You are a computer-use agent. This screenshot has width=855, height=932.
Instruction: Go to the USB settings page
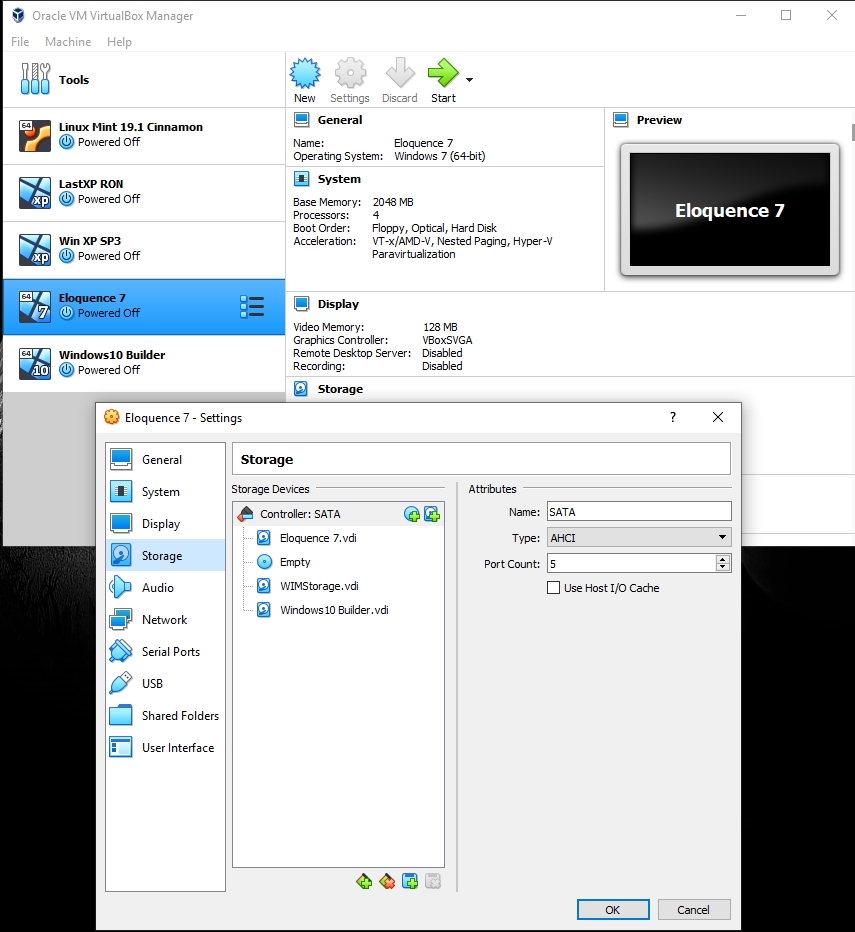pos(165,684)
